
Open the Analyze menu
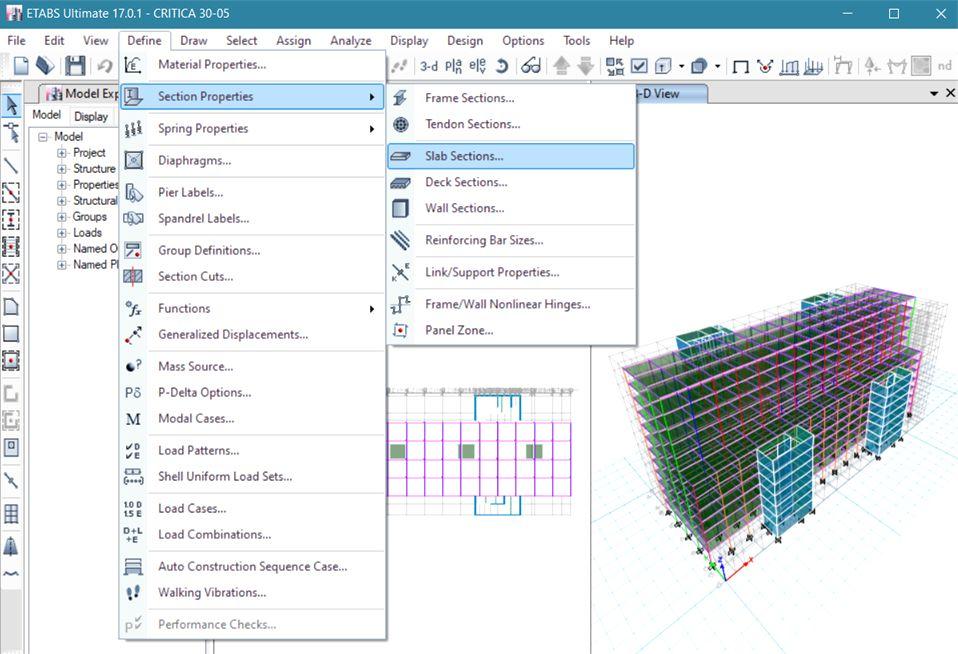(x=351, y=41)
